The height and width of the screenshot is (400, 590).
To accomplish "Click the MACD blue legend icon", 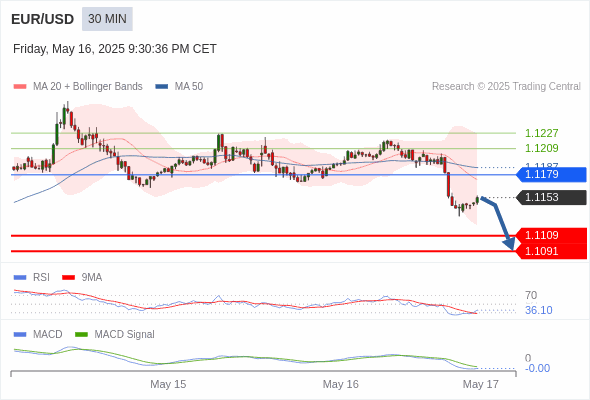I will coord(20,335).
